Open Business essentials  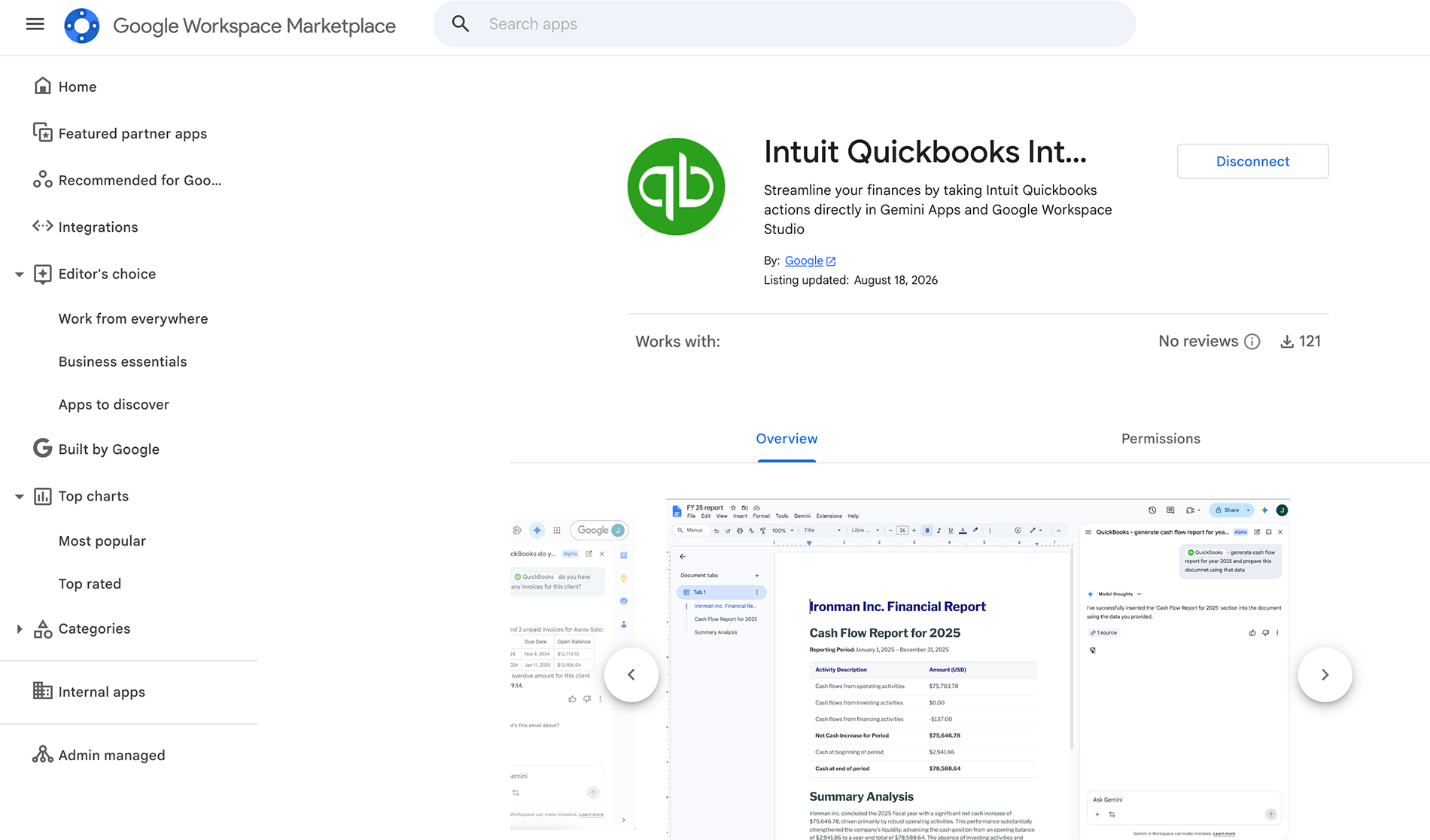[x=123, y=361]
